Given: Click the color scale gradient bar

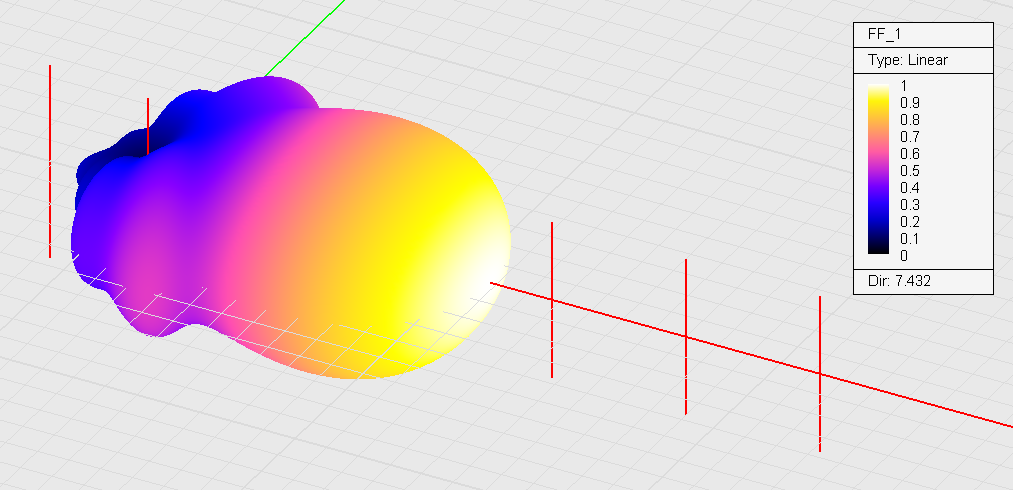Looking at the screenshot, I should (x=879, y=169).
